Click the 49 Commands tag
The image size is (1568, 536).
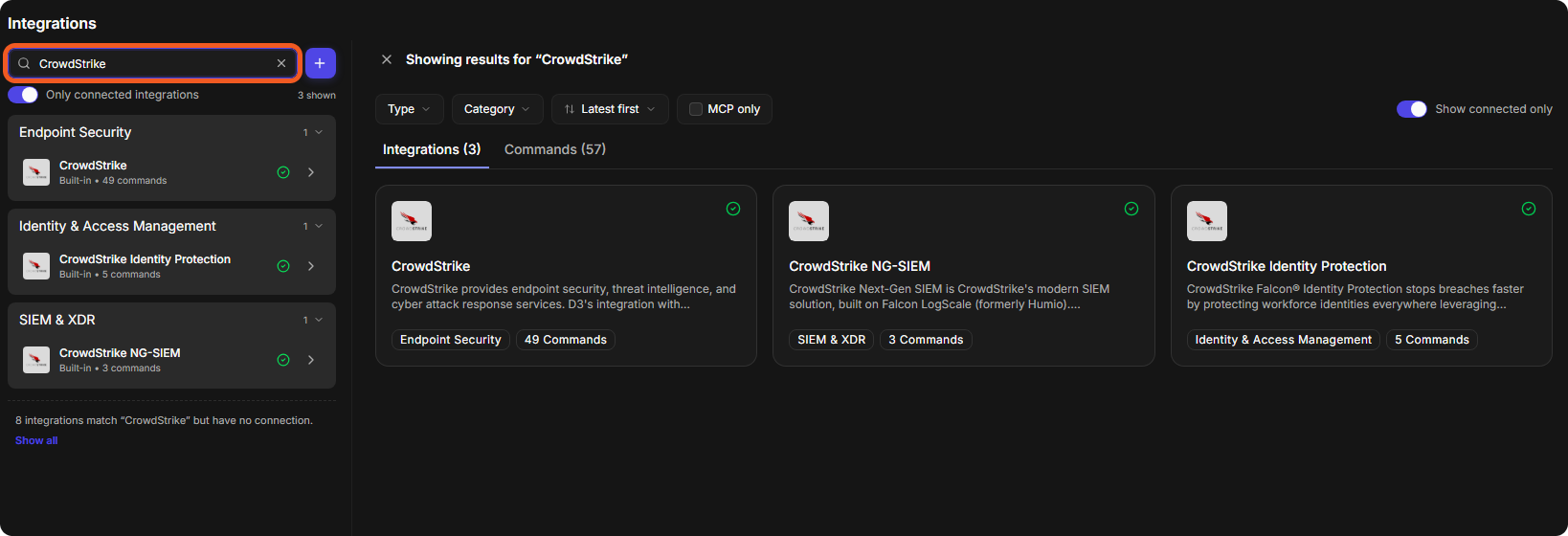tap(566, 340)
